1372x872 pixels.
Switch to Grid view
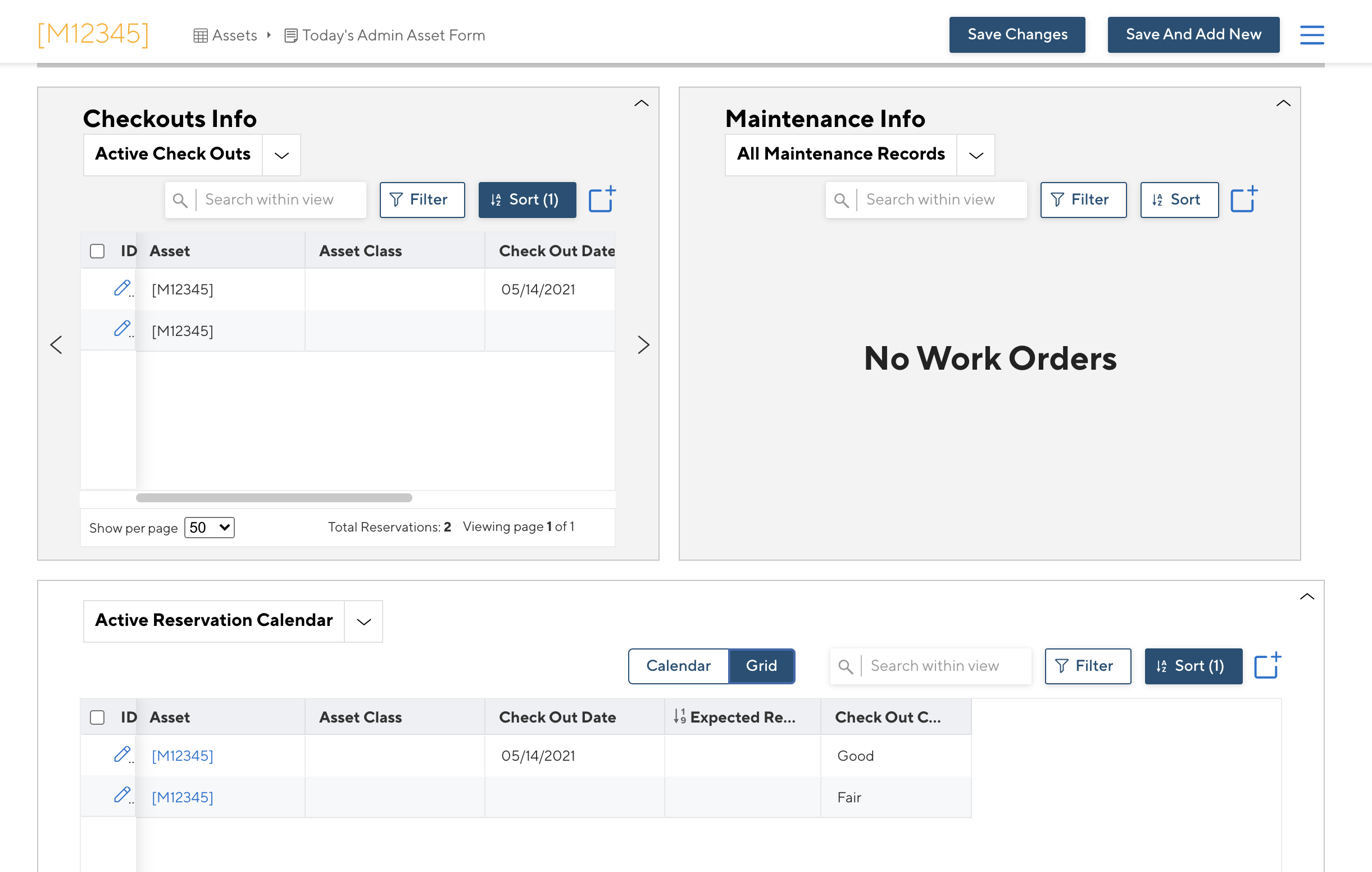coord(762,666)
